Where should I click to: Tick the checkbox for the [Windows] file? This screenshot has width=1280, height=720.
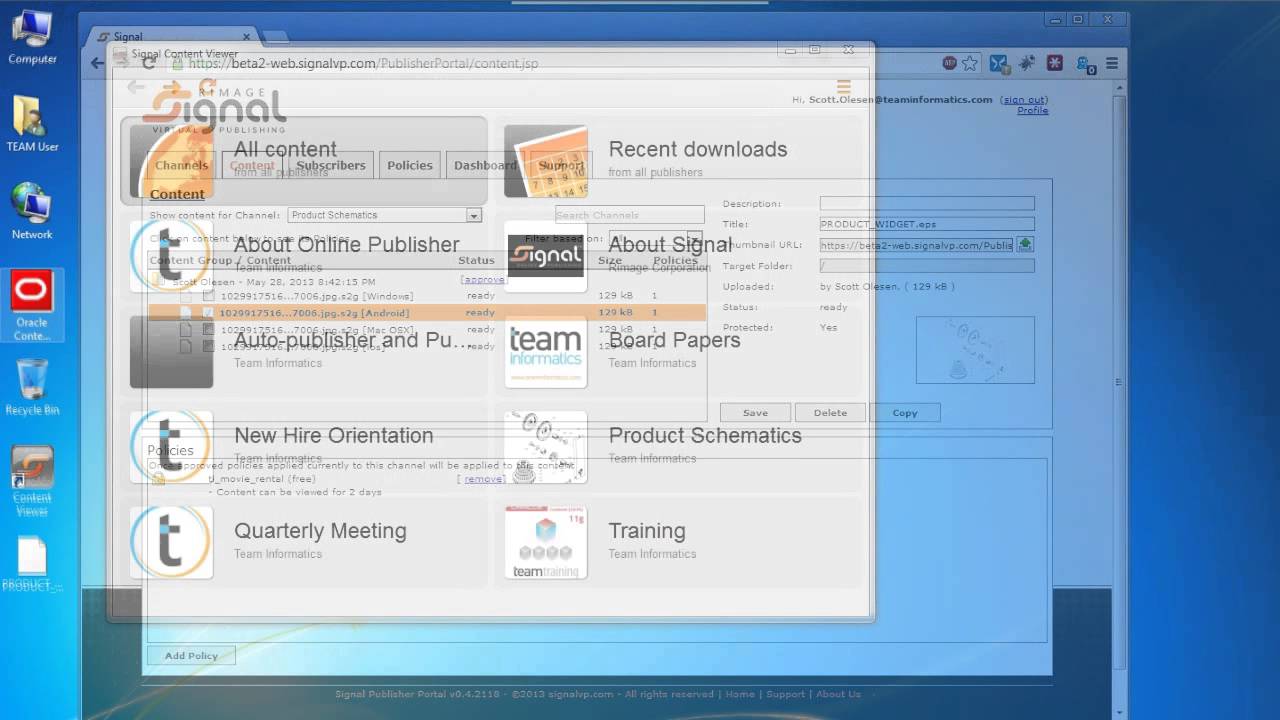[208, 296]
